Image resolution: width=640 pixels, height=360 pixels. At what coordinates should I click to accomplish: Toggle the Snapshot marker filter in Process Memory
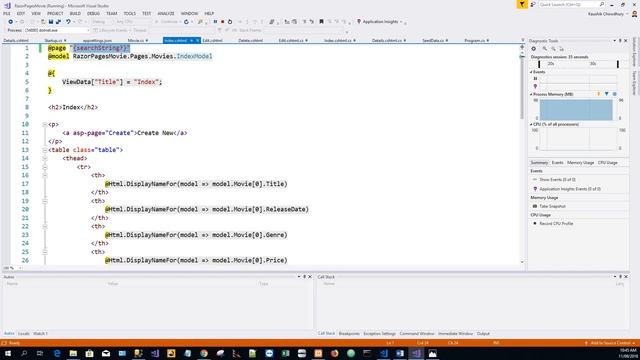[607, 94]
